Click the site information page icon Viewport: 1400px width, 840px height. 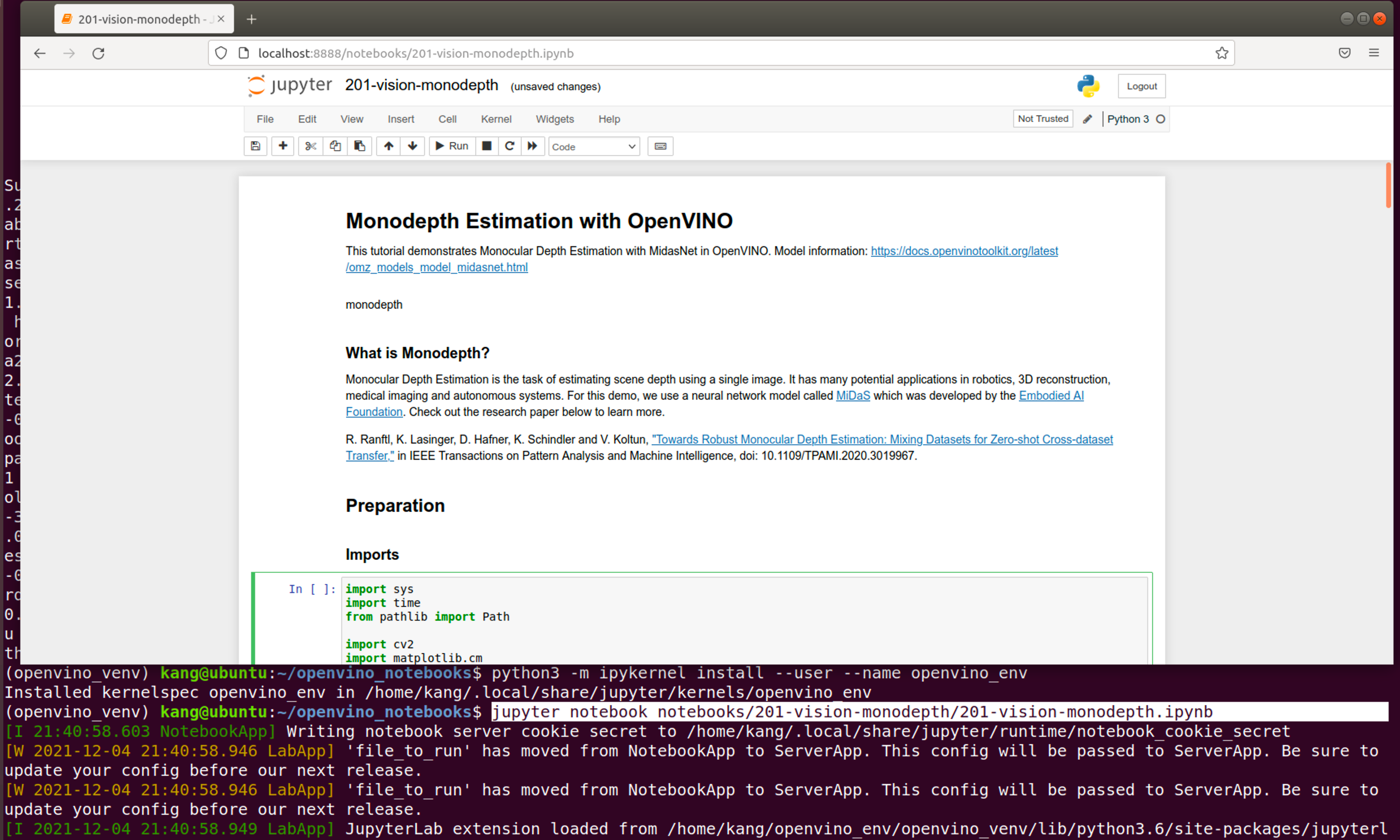(243, 53)
